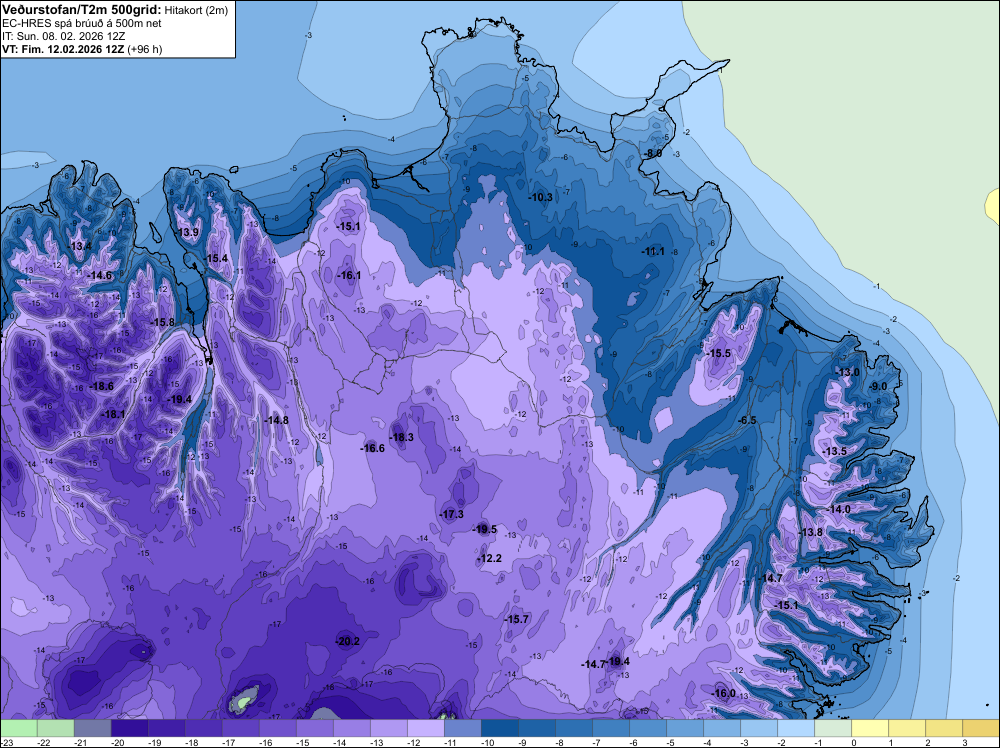Click the -16.0 temperature value
1000x748 pixels.
pos(724,693)
